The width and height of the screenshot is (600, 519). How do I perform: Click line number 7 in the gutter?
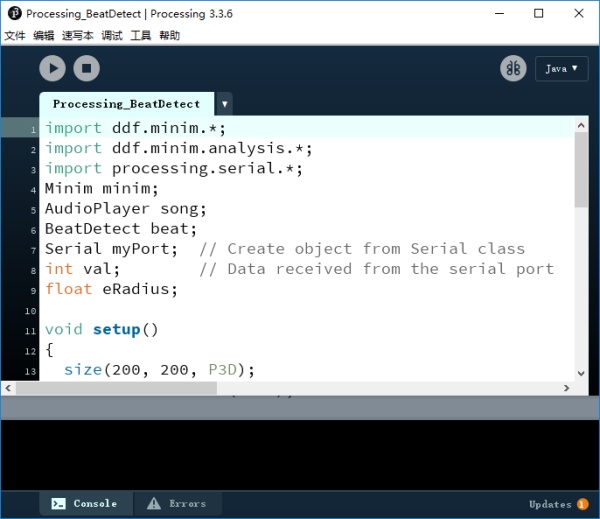pyautogui.click(x=33, y=251)
